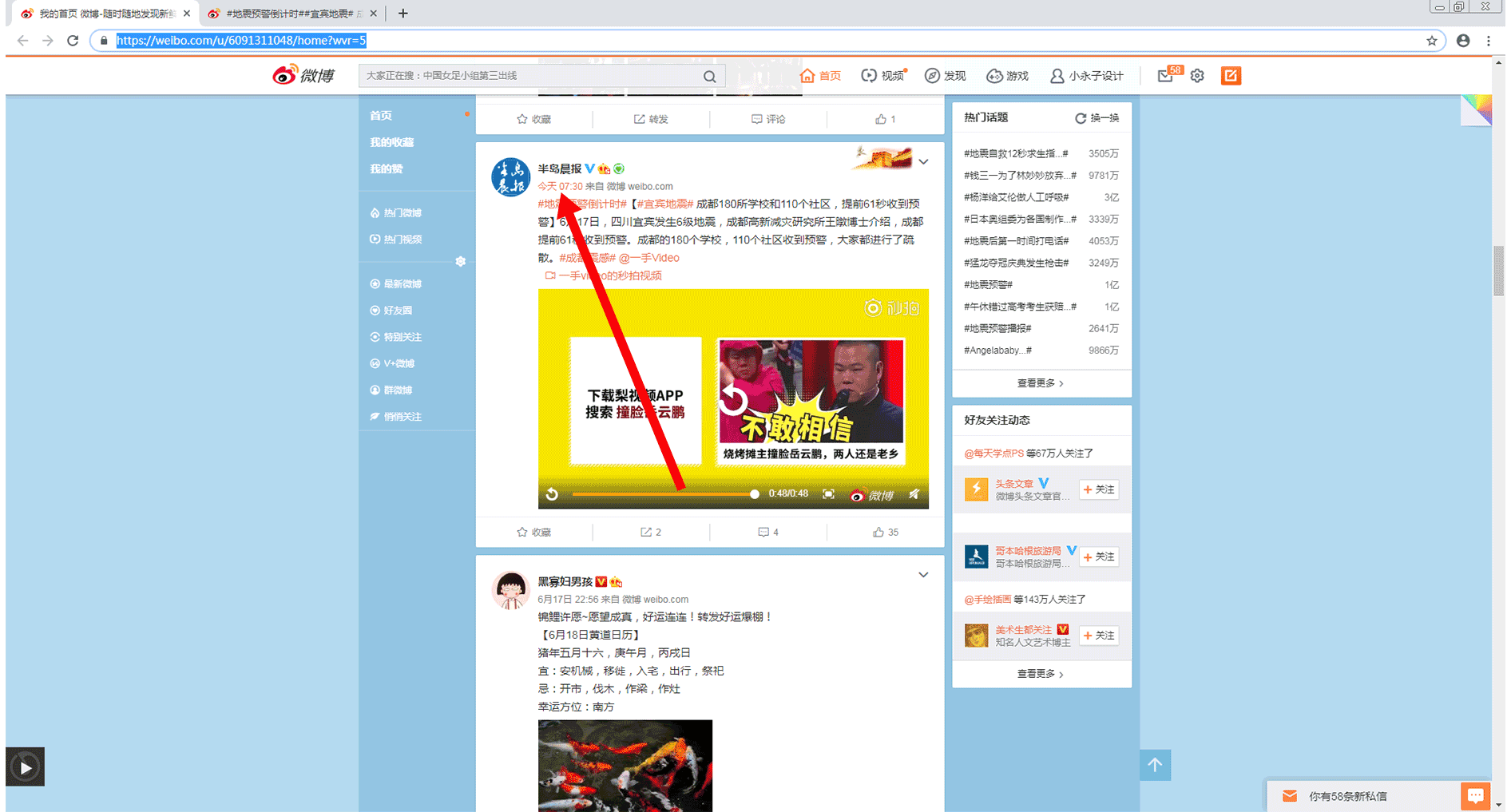This screenshot has height=812, width=1511.
Task: Enter fullscreen on the video player
Action: [828, 494]
